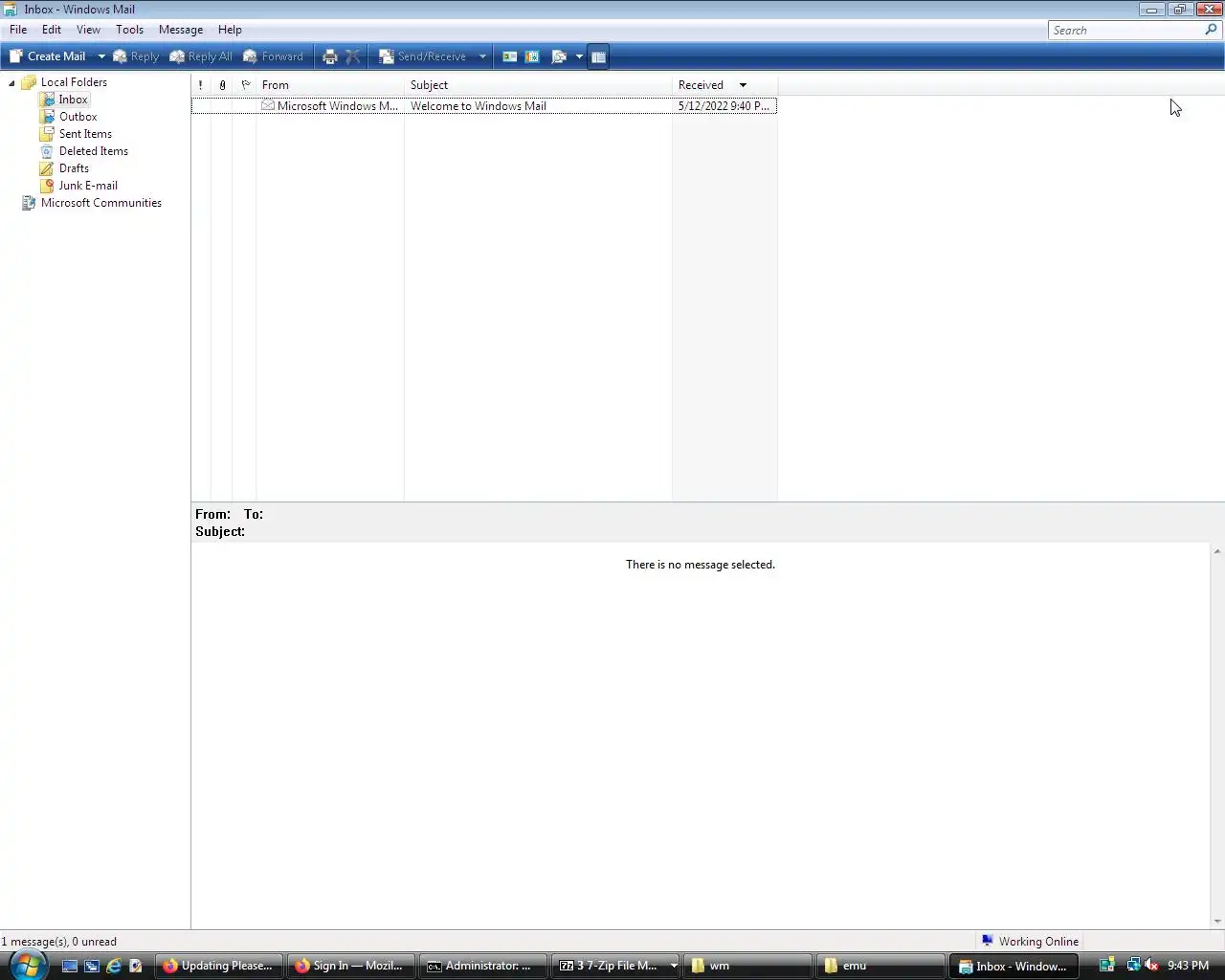Restore down the Windows Mail window
Image resolution: width=1225 pixels, height=980 pixels.
coord(1179,10)
